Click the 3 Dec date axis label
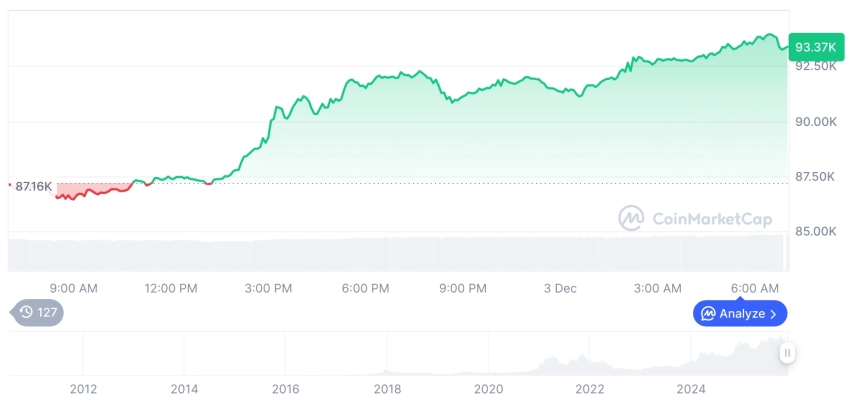Image resolution: width=860 pixels, height=401 pixels. [x=560, y=288]
